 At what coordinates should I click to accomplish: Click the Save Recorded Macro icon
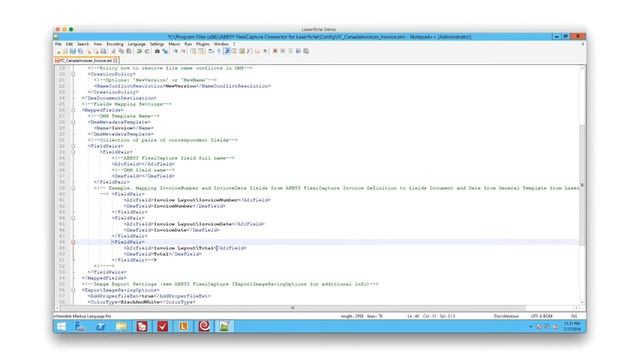point(306,51)
